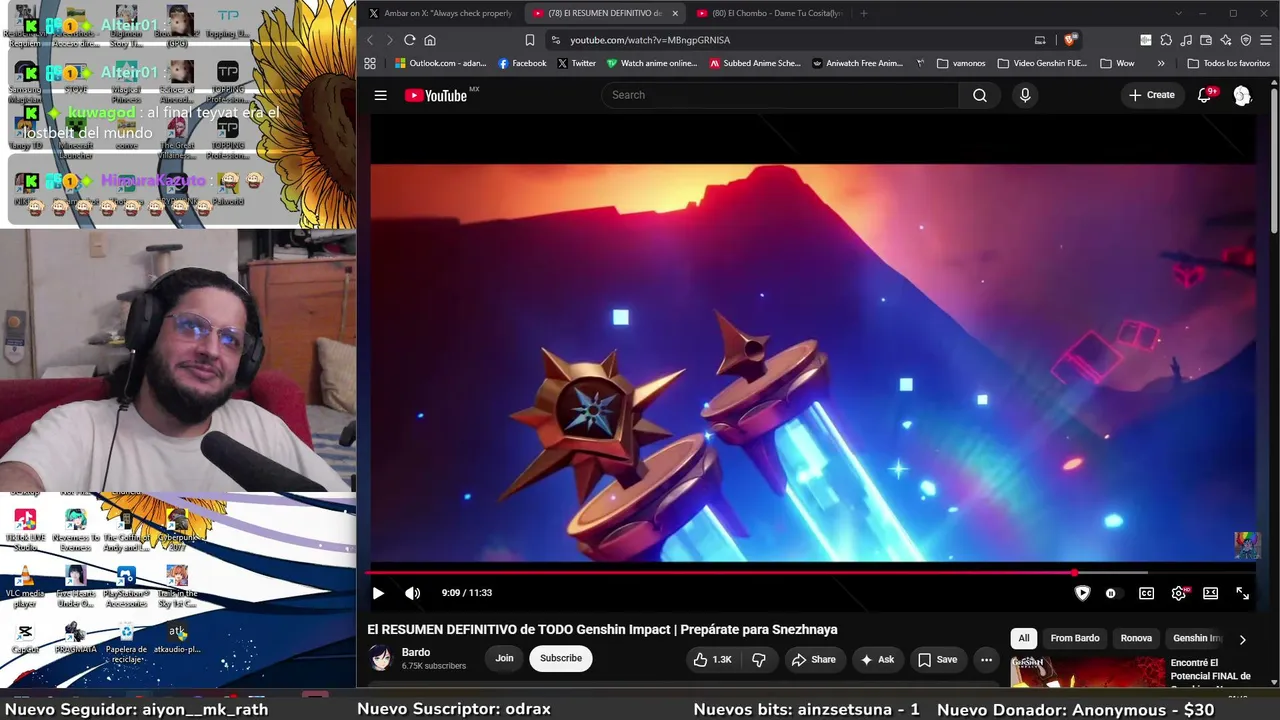Share the Genshin Impact resumen video
This screenshot has height=720, width=1280.
click(814, 659)
